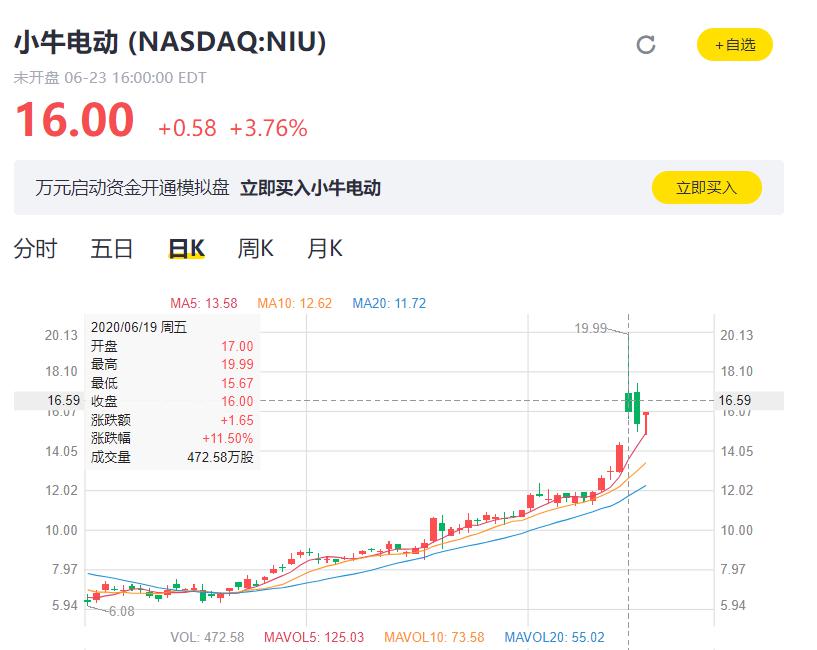Click the 涨跌额 value +1.65
The width and height of the screenshot is (817, 650).
pos(237,420)
